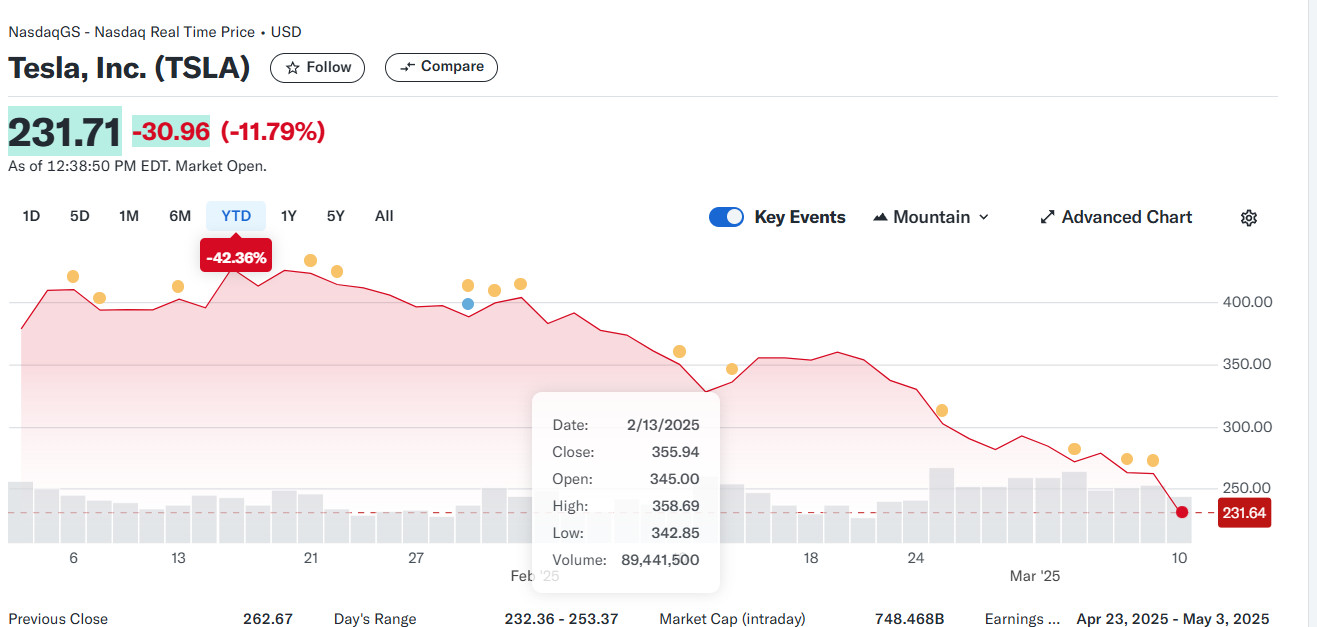Image resolution: width=1317 pixels, height=627 pixels.
Task: Choose the 1Y time range
Action: pos(289,216)
